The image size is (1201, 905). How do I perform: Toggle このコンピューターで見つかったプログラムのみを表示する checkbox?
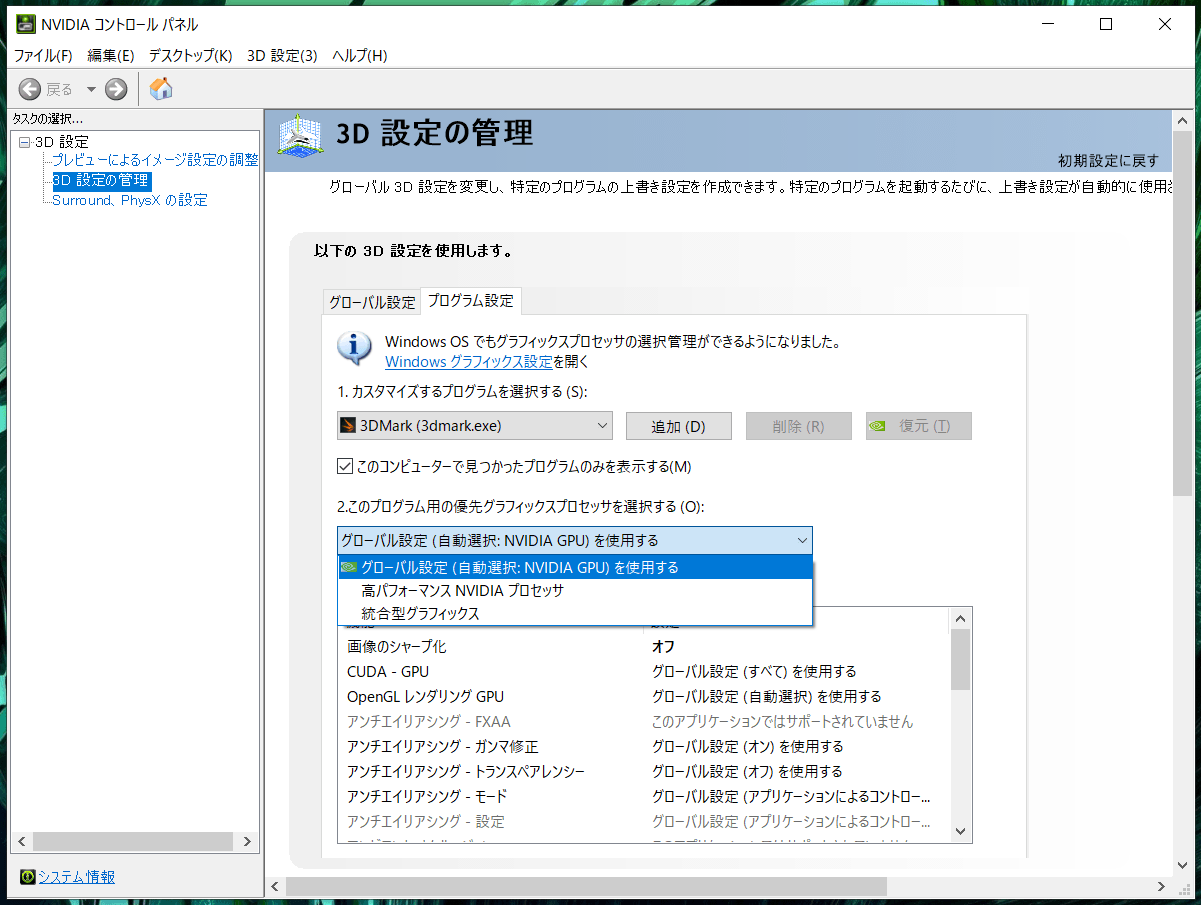345,466
